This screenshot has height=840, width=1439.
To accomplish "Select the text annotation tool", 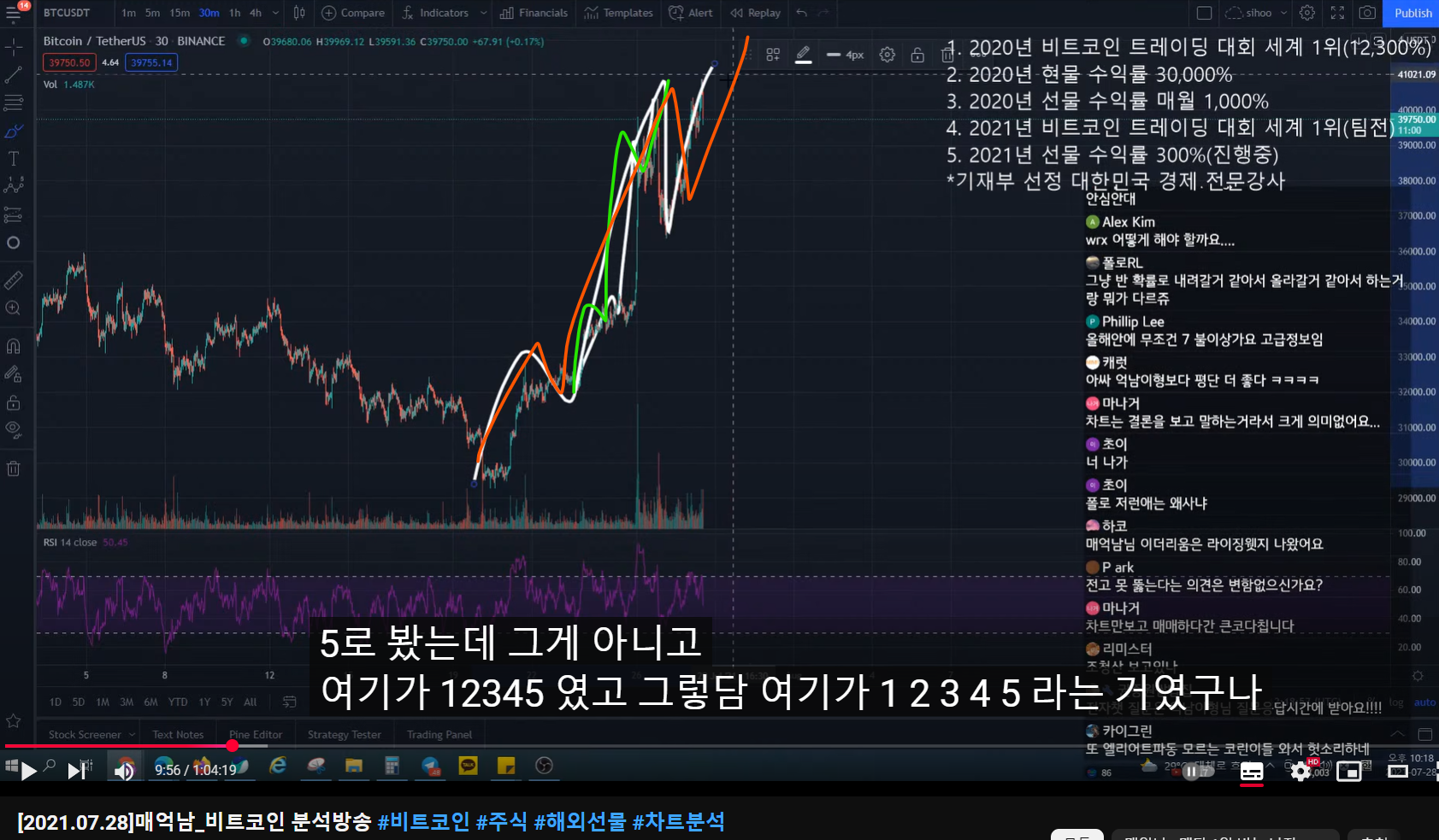I will tap(14, 159).
